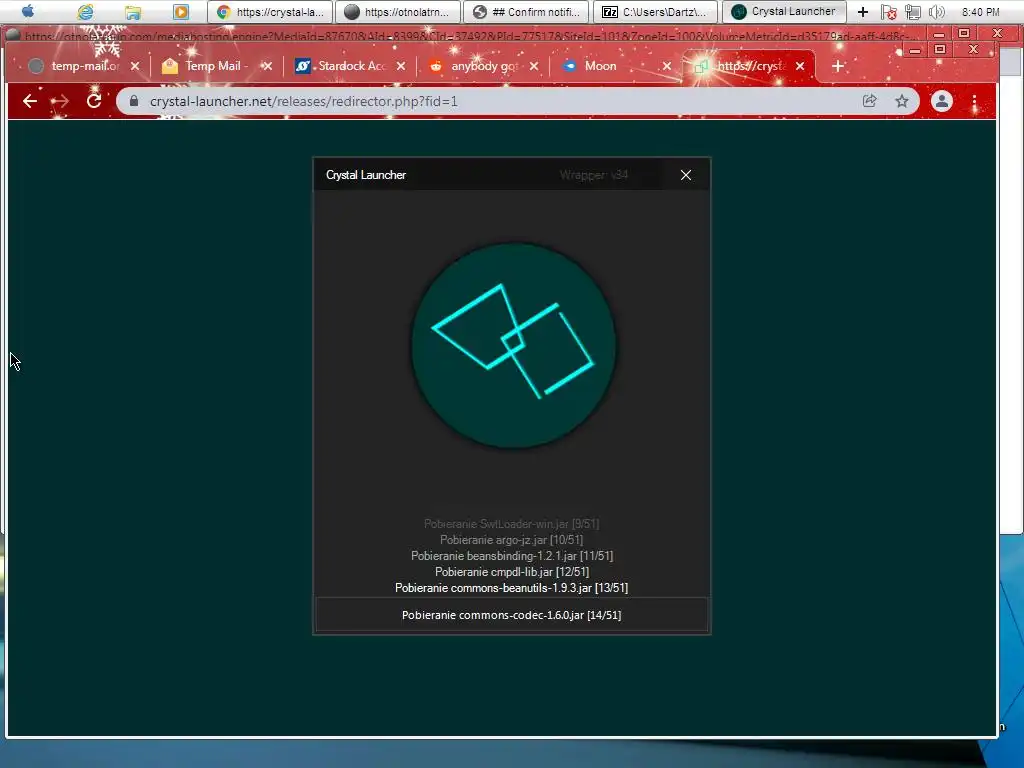Close the Crystal Launcher dialog

686,175
